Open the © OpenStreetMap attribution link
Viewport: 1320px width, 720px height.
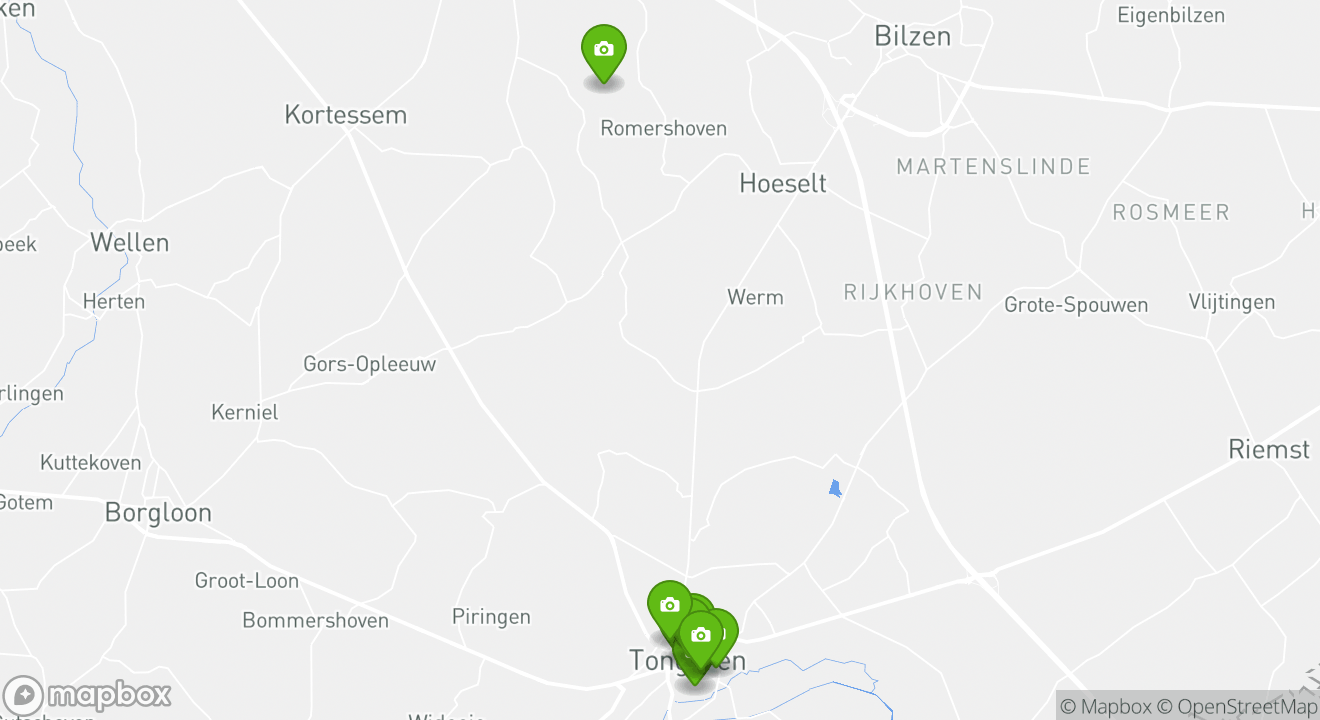(1238, 706)
